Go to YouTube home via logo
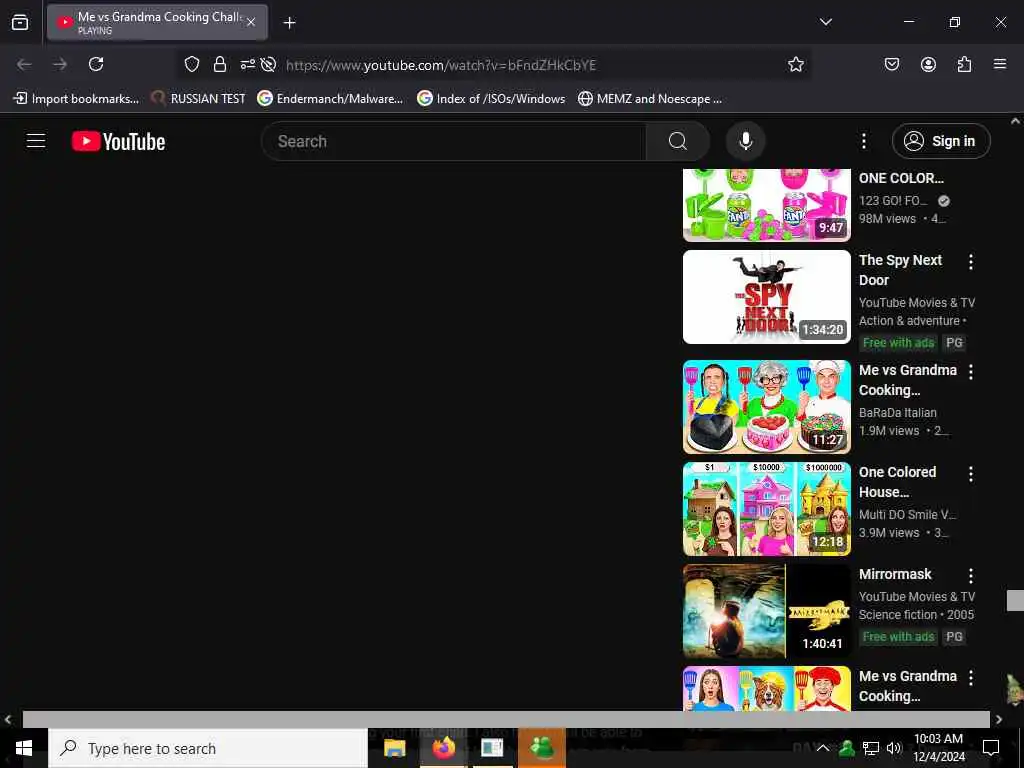Image resolution: width=1024 pixels, height=768 pixels. 118,141
